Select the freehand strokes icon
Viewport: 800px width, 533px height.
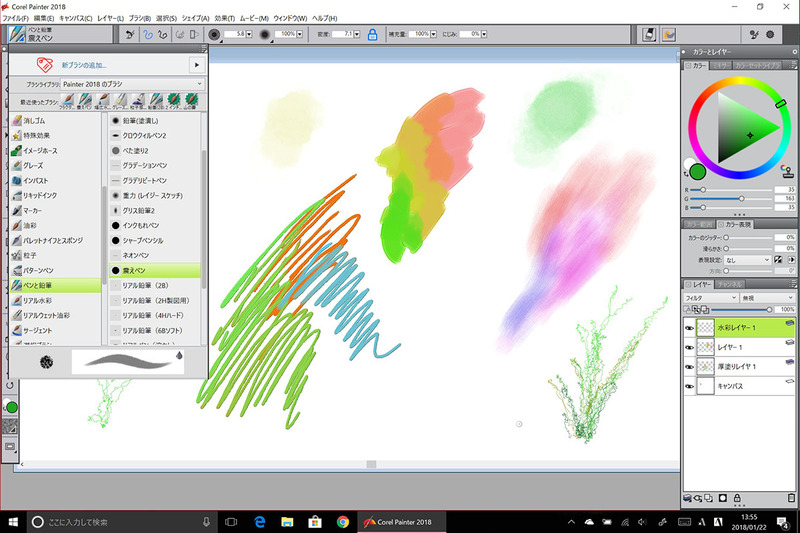tap(147, 34)
